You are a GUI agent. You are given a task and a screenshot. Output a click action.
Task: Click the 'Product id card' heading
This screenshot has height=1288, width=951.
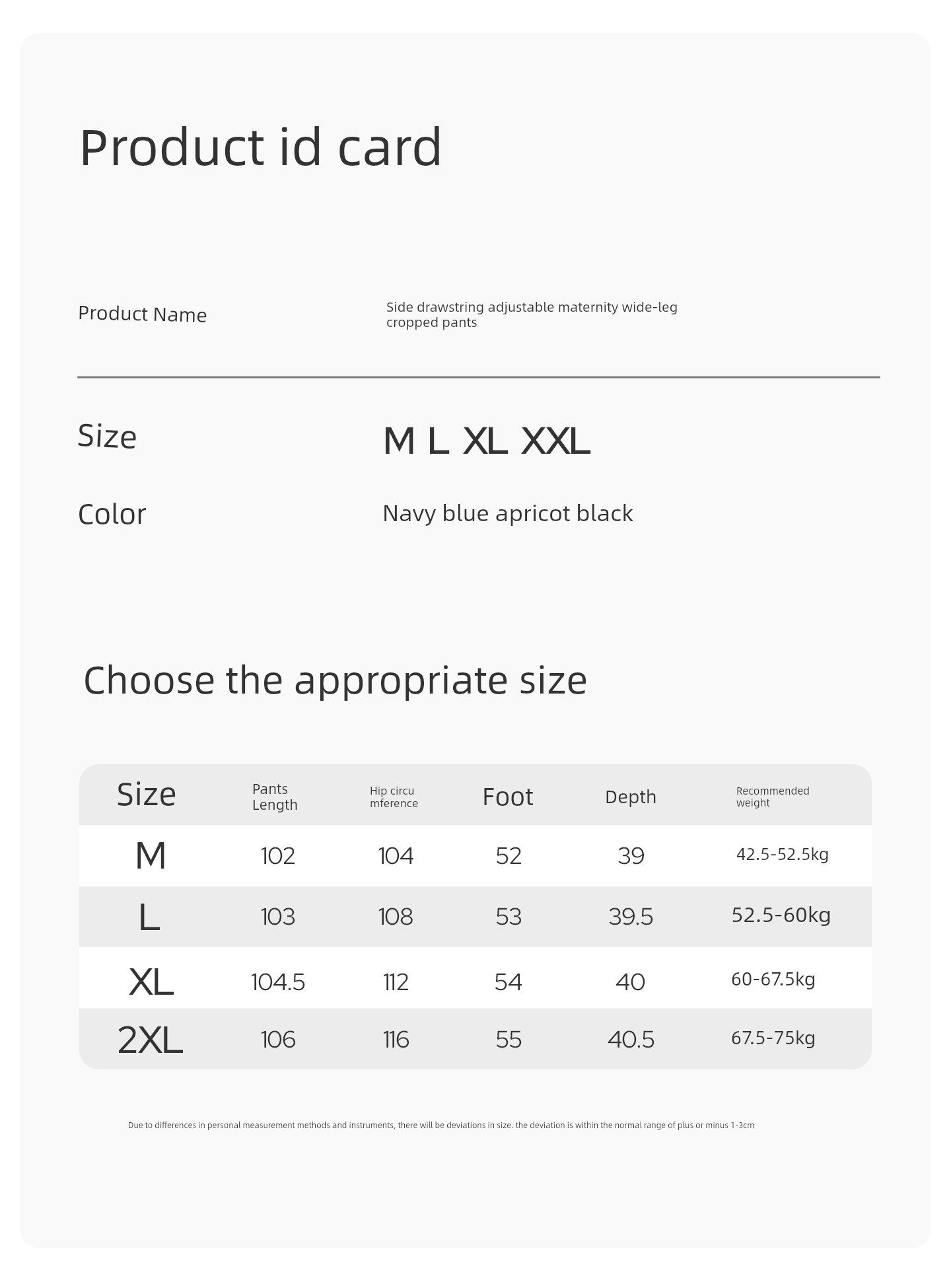click(260, 148)
